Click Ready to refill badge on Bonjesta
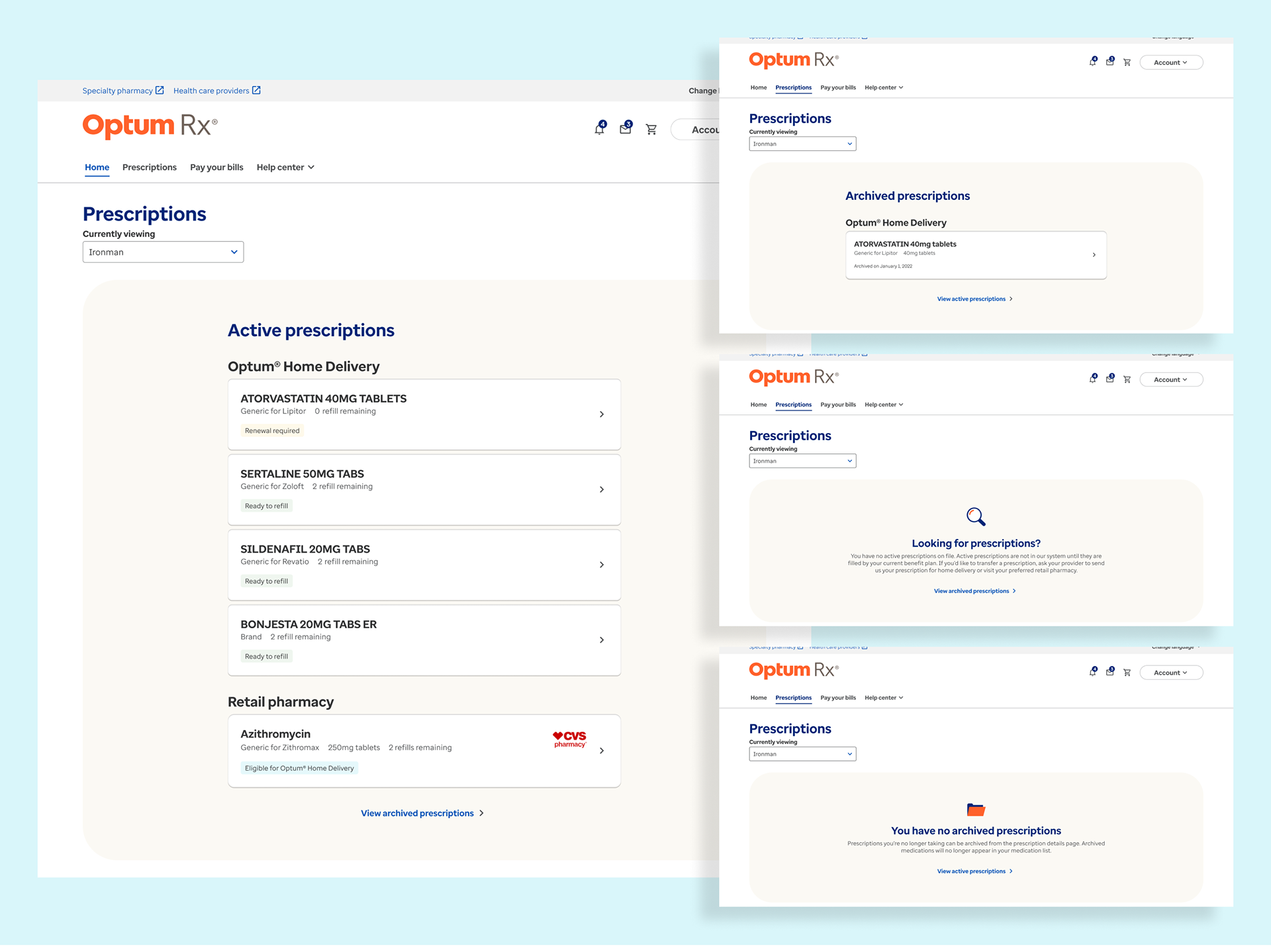This screenshot has width=1271, height=952. point(267,657)
